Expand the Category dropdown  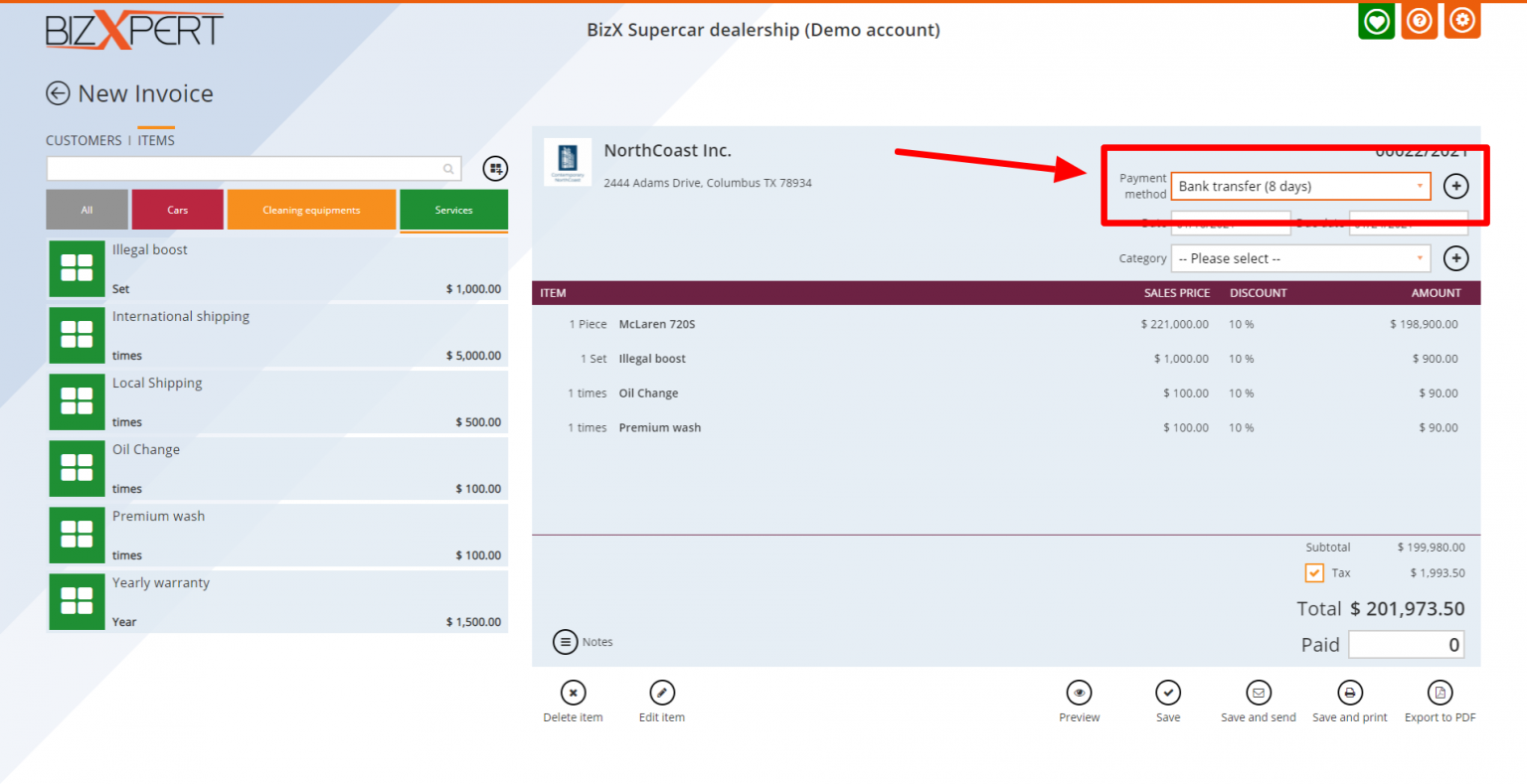(x=1299, y=258)
